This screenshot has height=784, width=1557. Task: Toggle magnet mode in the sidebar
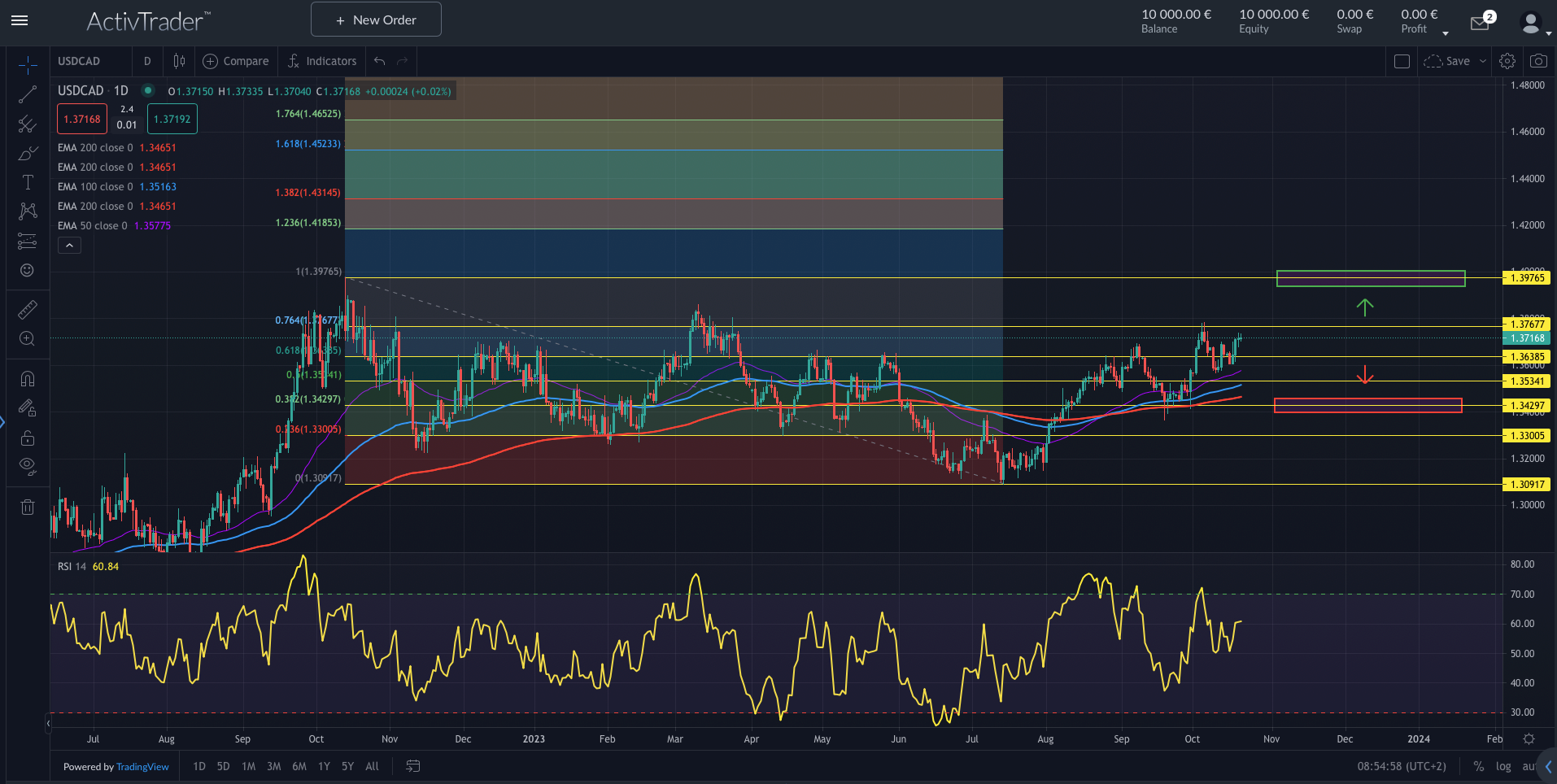pos(27,378)
